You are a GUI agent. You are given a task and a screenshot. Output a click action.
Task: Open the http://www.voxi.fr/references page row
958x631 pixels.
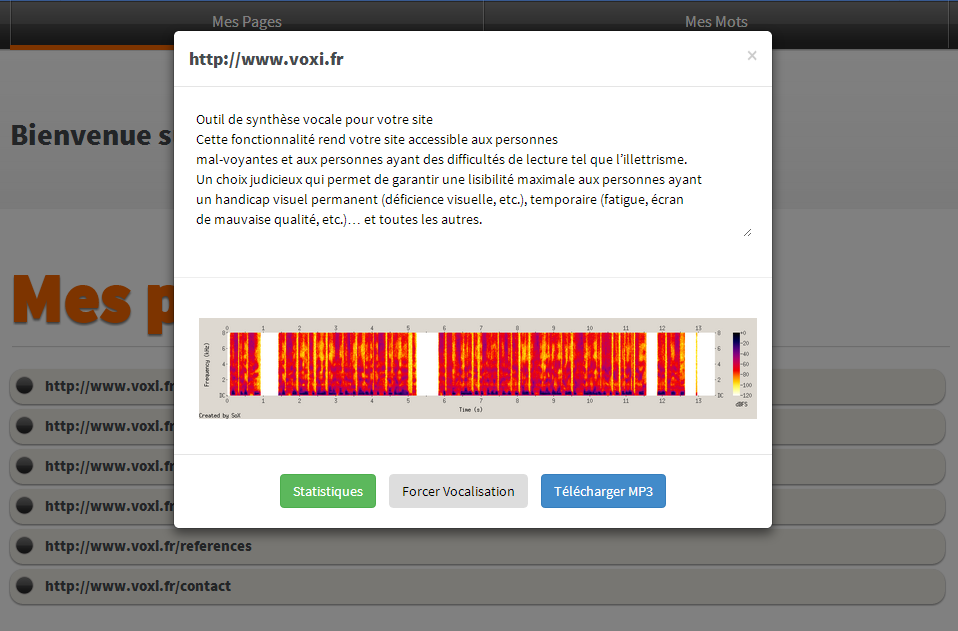pos(478,546)
